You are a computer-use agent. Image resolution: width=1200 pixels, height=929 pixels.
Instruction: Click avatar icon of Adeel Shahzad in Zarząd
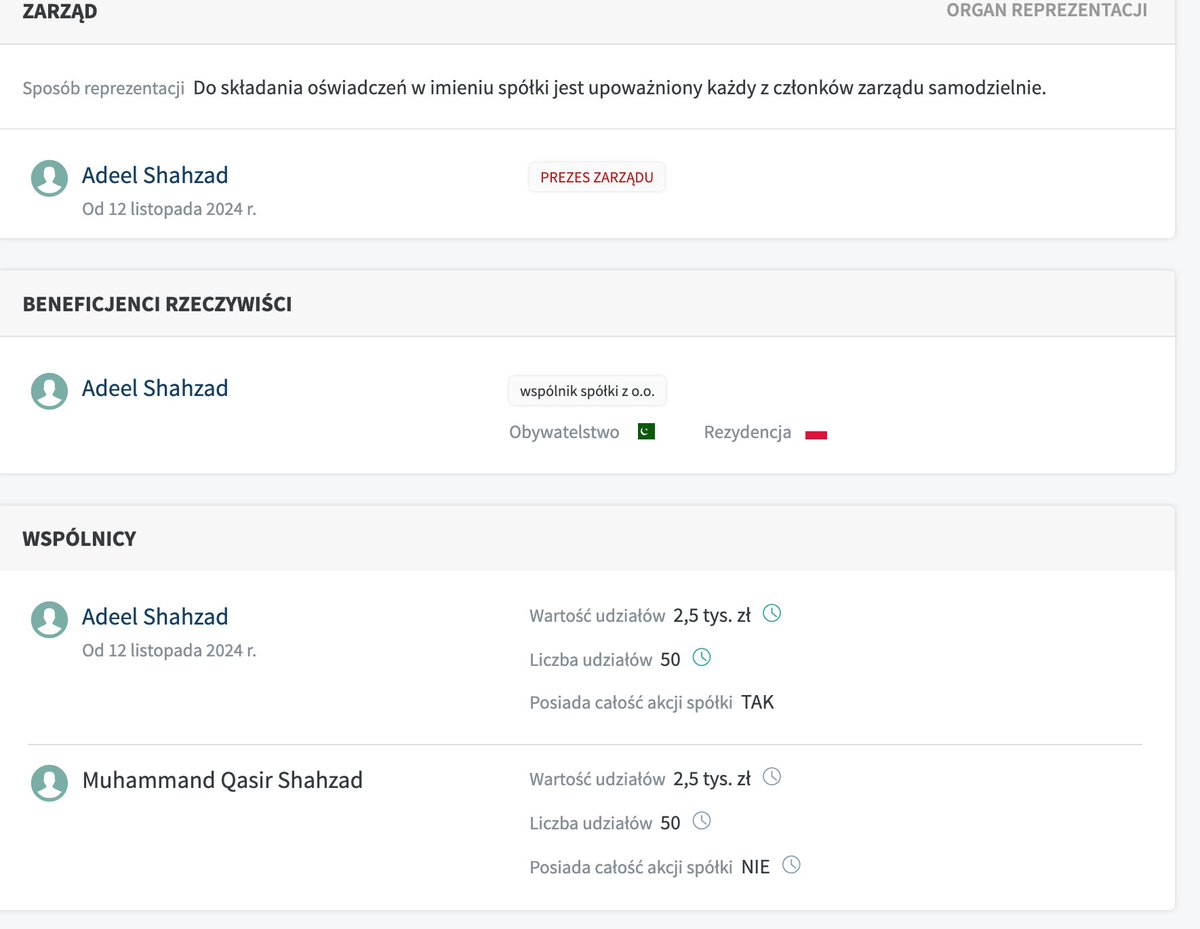50,178
